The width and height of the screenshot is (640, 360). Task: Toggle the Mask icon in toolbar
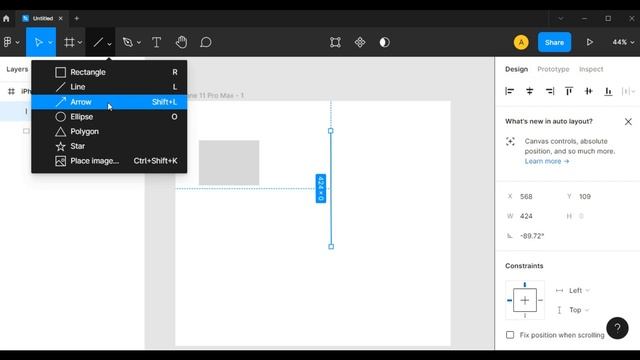(x=384, y=42)
